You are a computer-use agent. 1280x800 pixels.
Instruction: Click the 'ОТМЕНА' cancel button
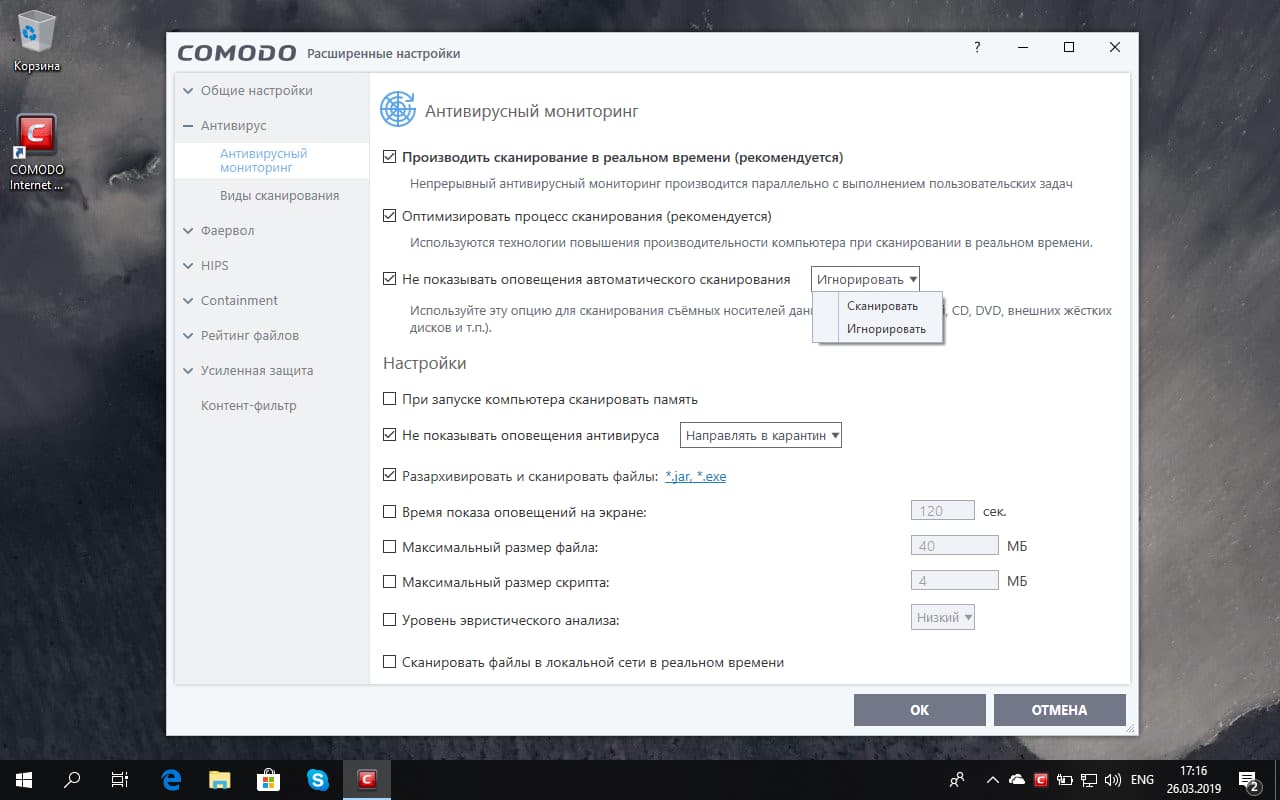click(x=1060, y=710)
